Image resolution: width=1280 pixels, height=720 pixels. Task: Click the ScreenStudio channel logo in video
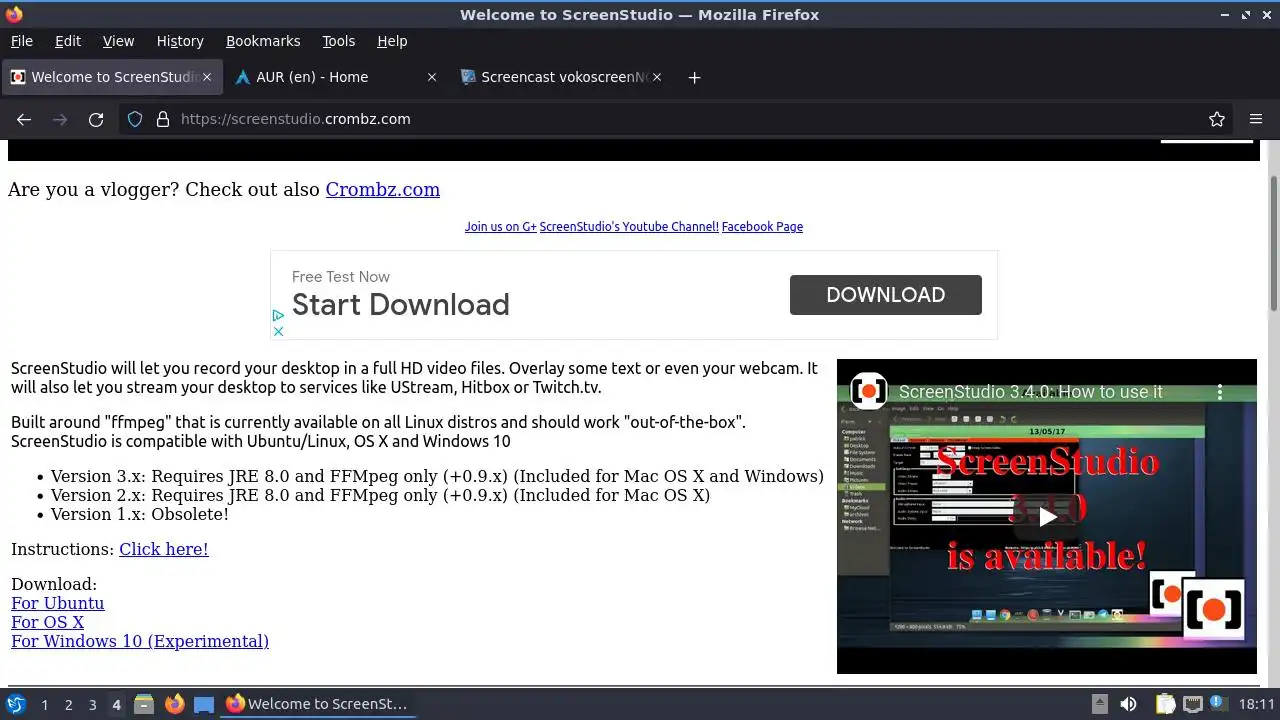pyautogui.click(x=869, y=391)
